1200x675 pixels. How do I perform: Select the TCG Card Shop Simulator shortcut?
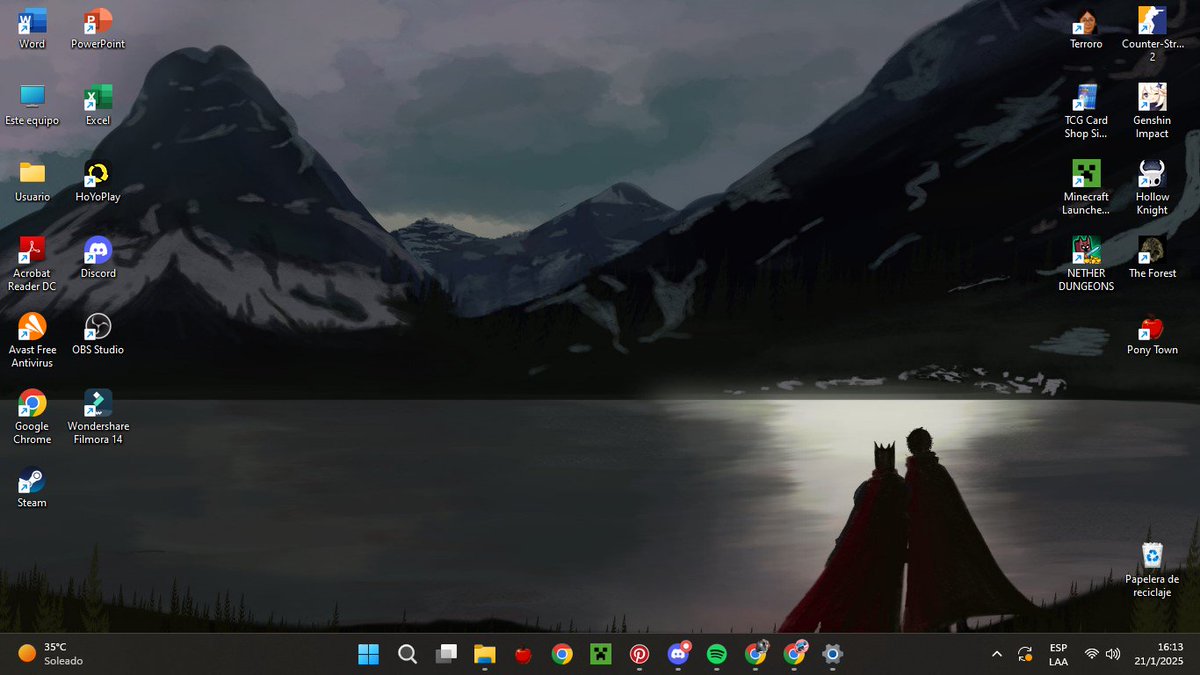1086,111
